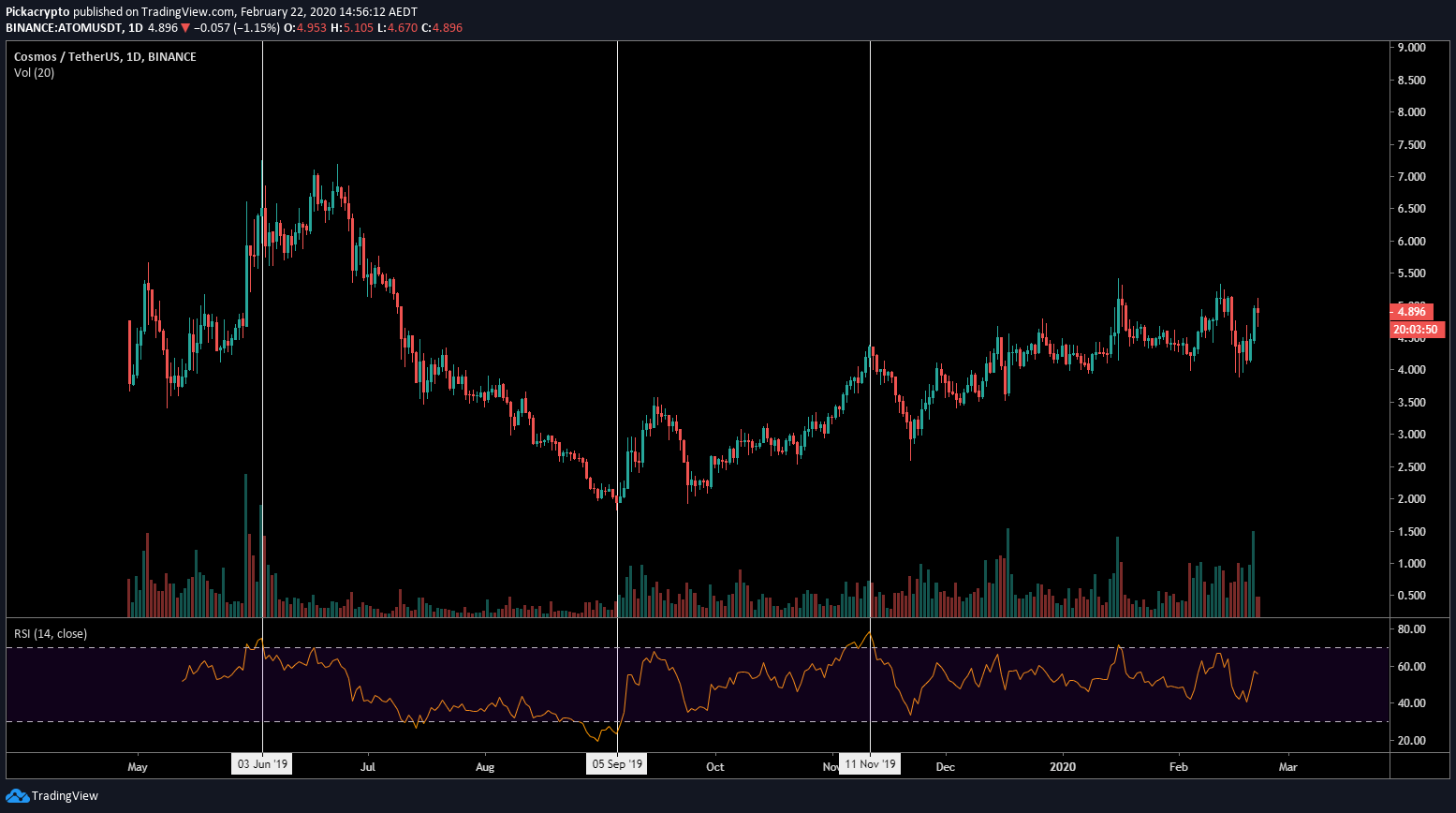This screenshot has width=1456, height=813.
Task: Click the open value O:4.953
Action: coord(306,28)
